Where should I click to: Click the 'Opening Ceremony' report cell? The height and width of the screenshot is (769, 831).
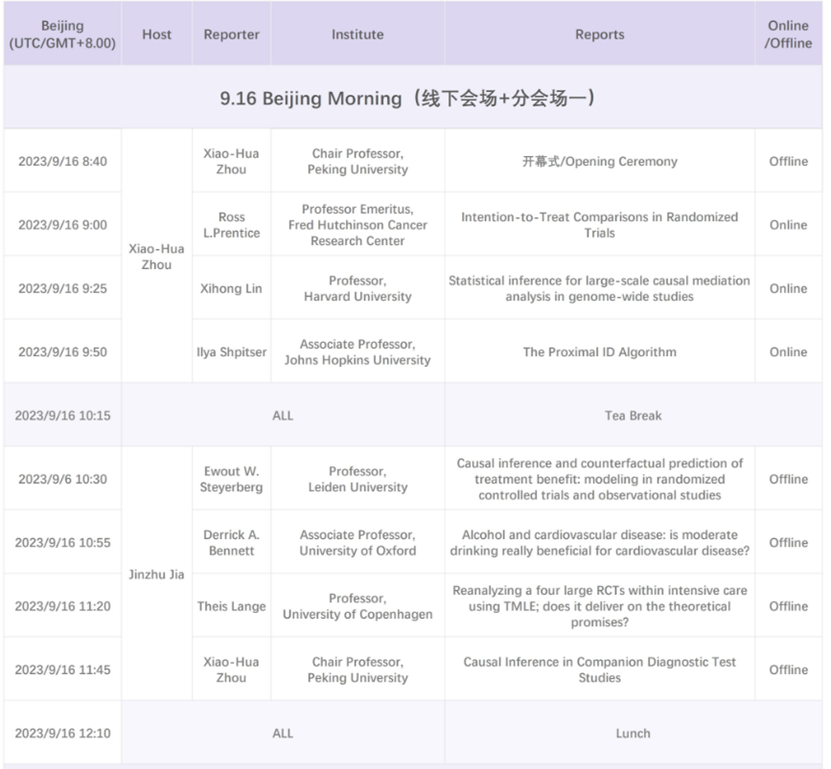pyautogui.click(x=599, y=161)
